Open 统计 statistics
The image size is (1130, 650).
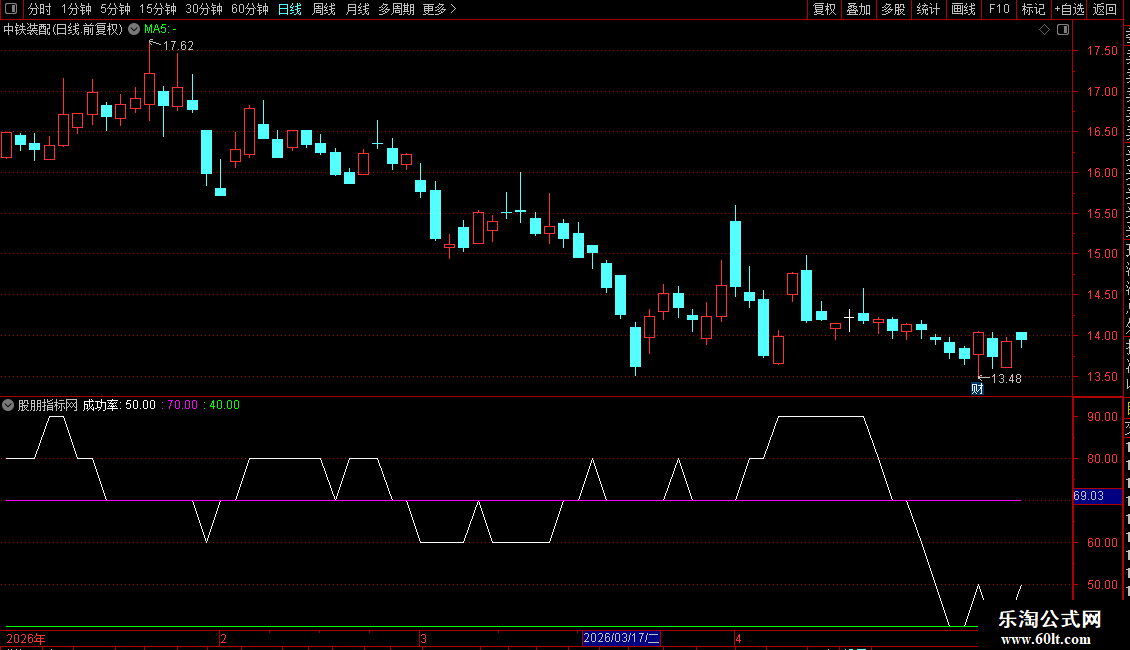(927, 9)
